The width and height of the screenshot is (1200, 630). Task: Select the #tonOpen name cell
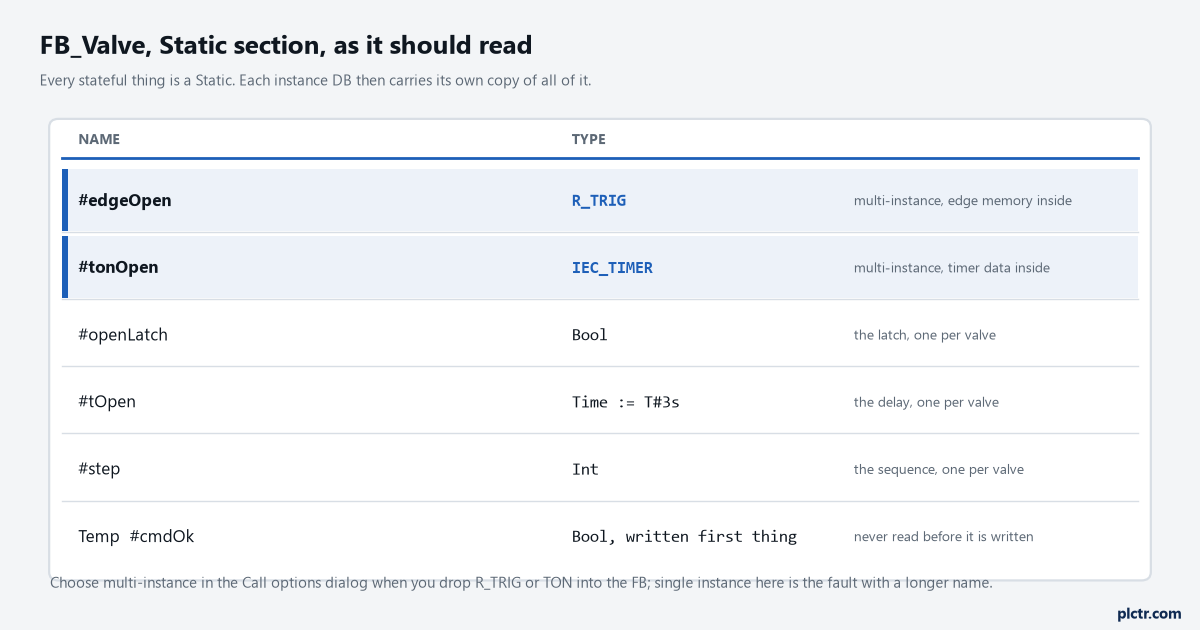118,267
